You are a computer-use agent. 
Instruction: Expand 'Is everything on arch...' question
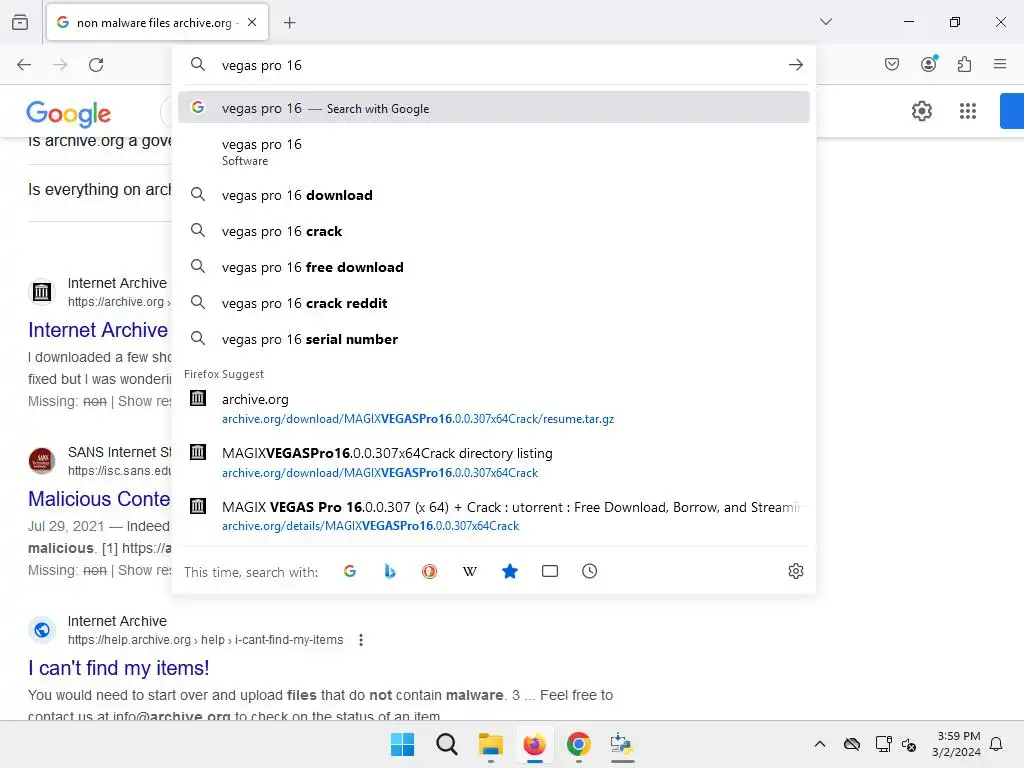pos(99,189)
